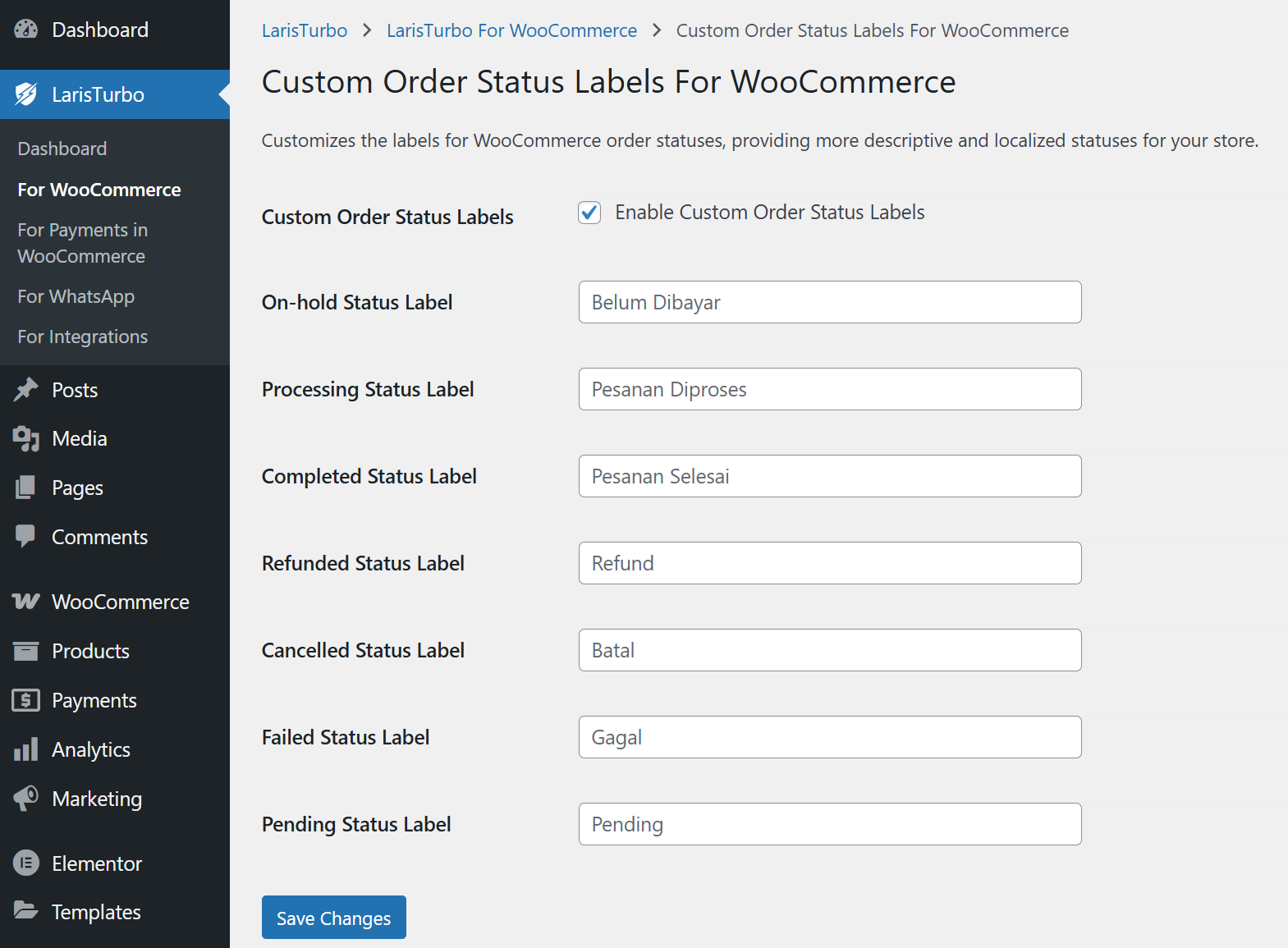Viewport: 1288px width, 948px height.
Task: Click the Marketing megaphone icon
Action: click(x=26, y=798)
